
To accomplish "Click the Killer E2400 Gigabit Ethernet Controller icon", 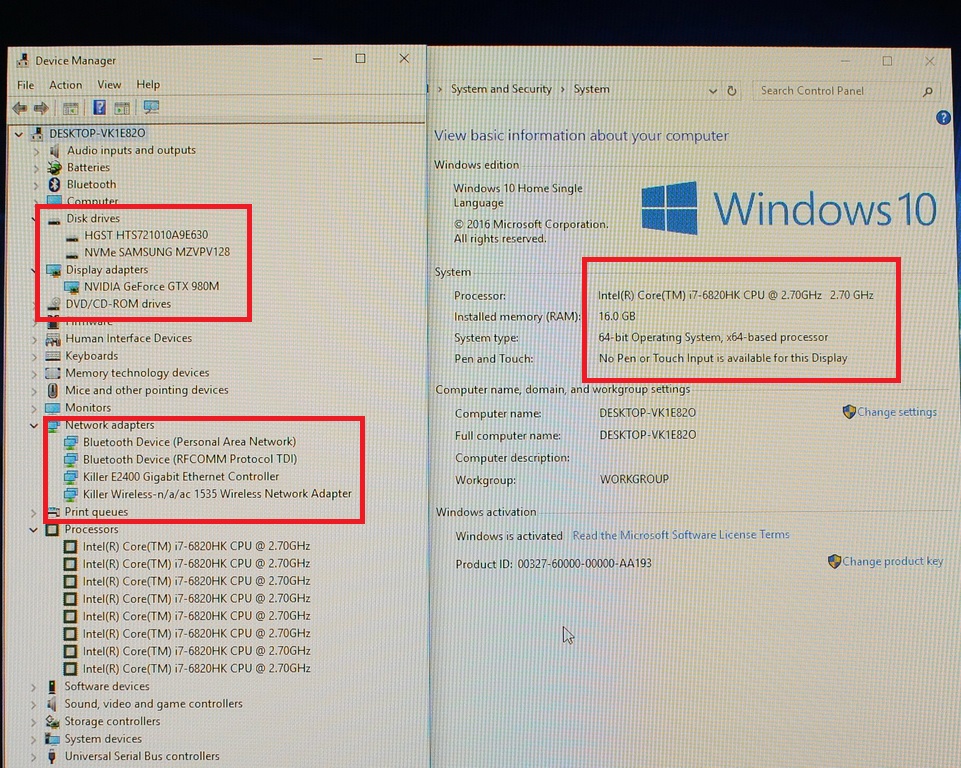I will (x=70, y=476).
